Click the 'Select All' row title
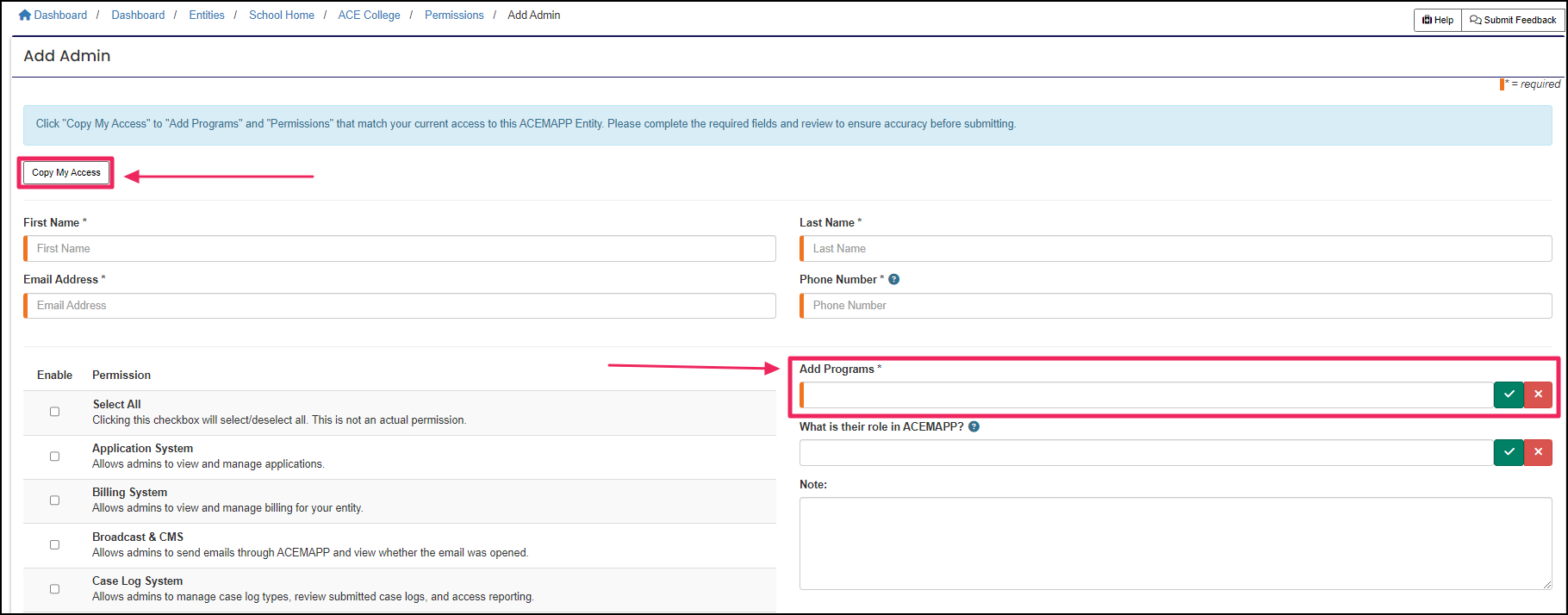The image size is (1568, 615). coord(117,404)
